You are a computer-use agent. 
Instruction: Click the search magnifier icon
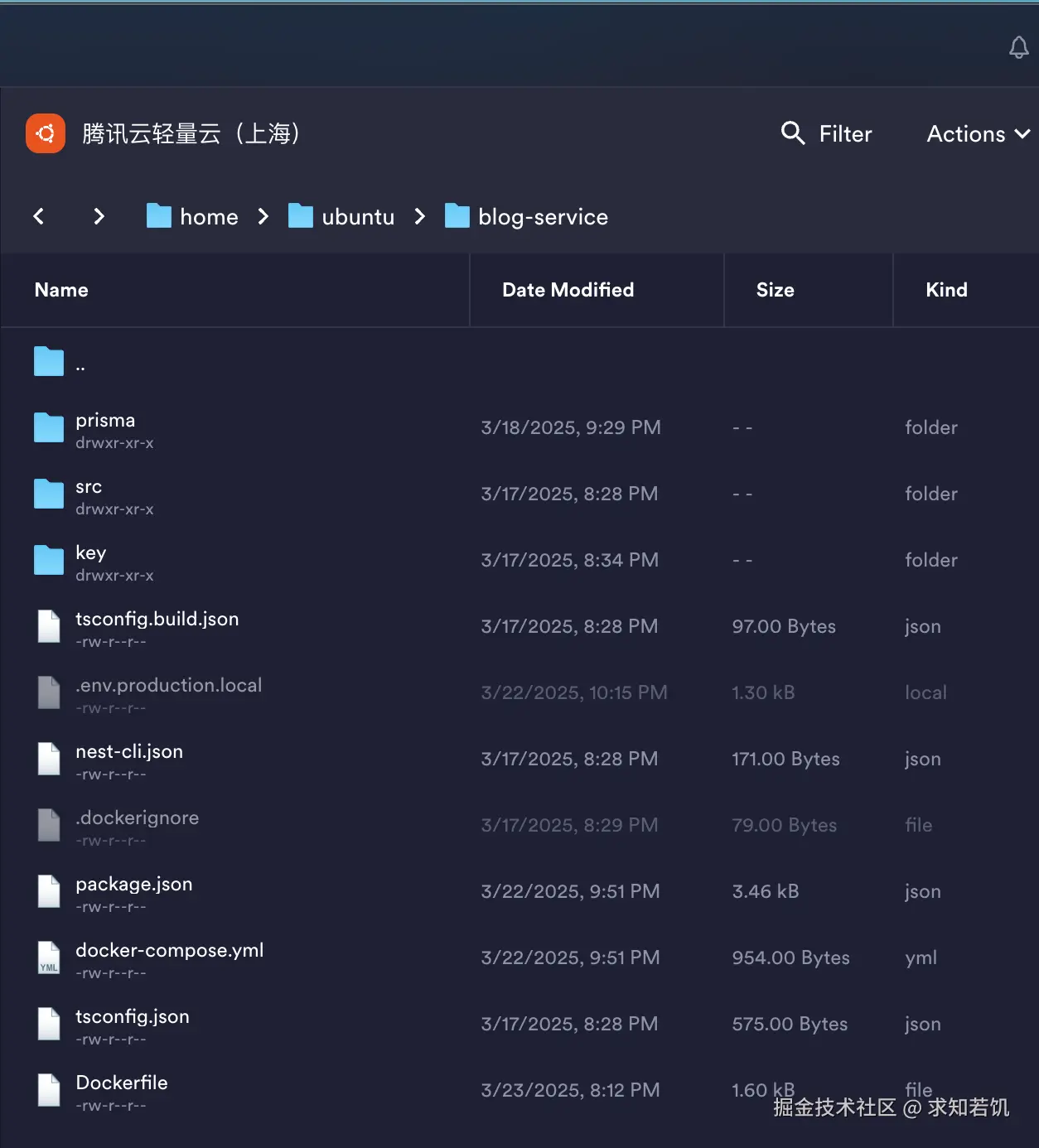coord(793,133)
